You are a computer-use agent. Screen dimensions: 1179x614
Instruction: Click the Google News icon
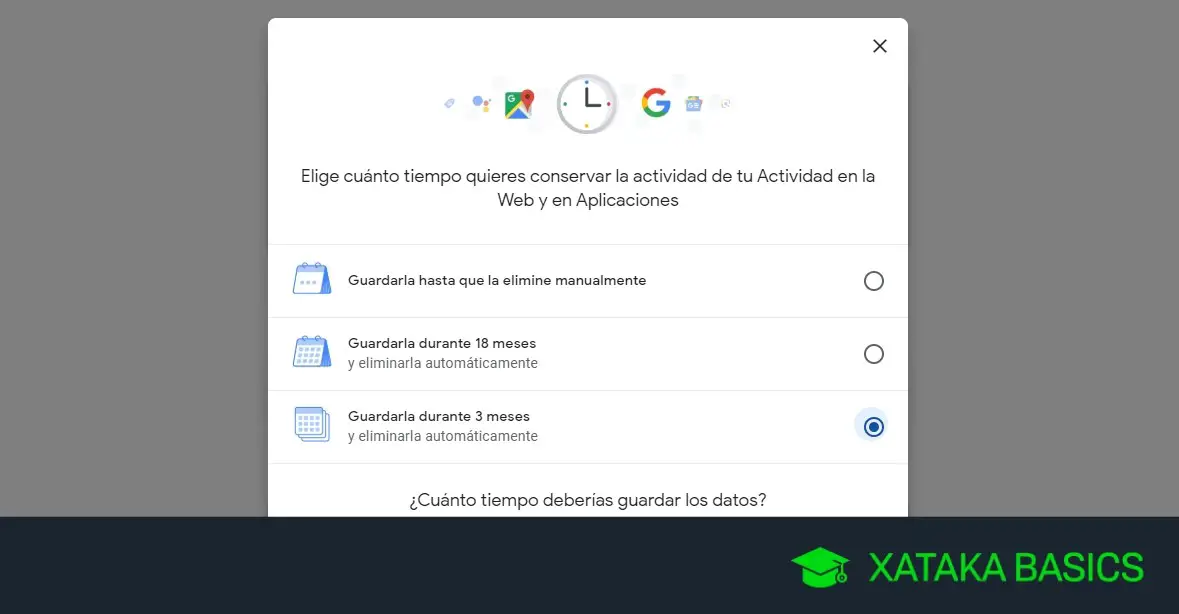[693, 104]
